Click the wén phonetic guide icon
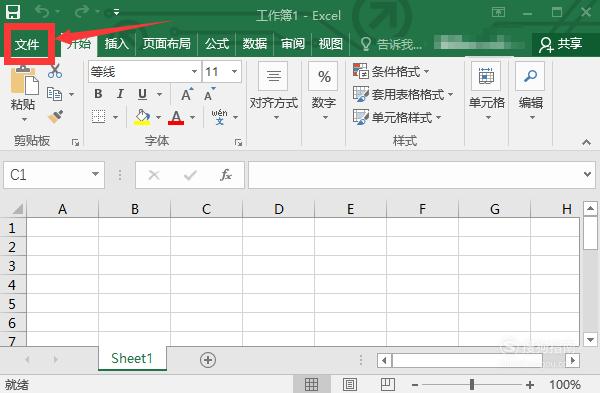This screenshot has height=393, width=600. pos(219,117)
